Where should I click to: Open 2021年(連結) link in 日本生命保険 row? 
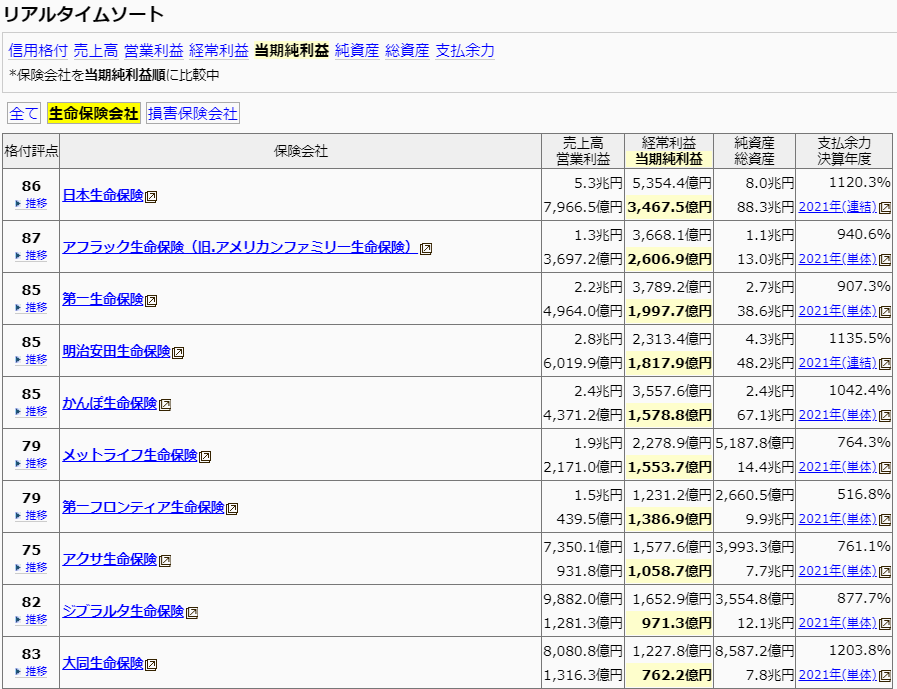point(838,207)
